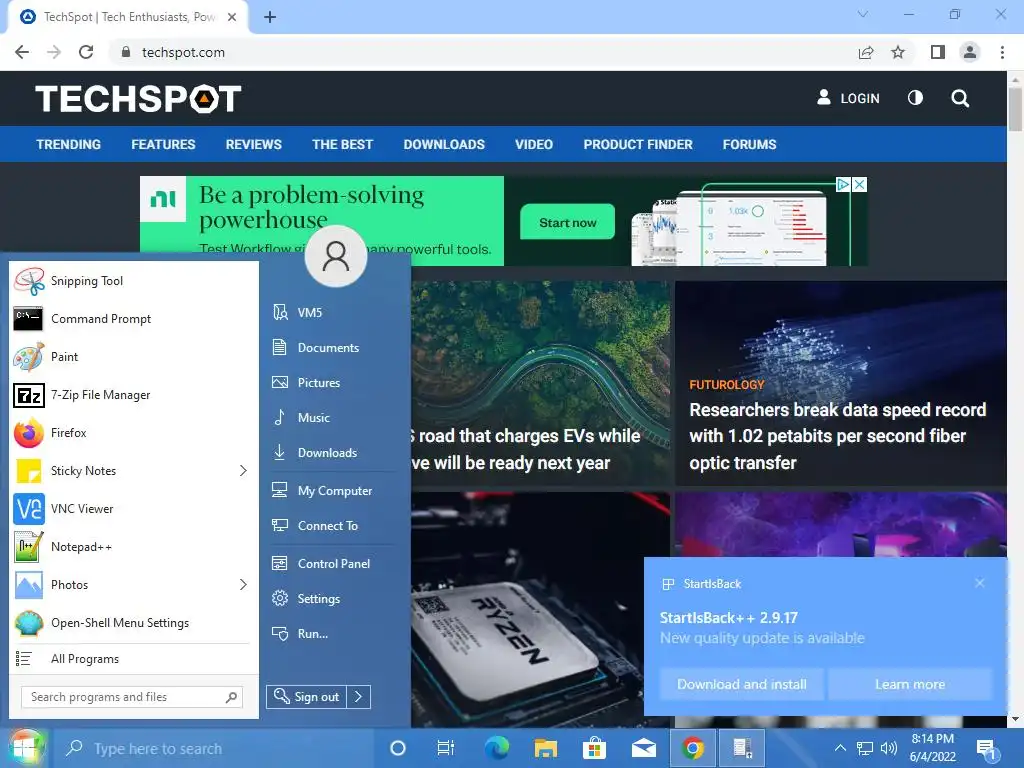Bookmark this page with star icon

coord(899,52)
